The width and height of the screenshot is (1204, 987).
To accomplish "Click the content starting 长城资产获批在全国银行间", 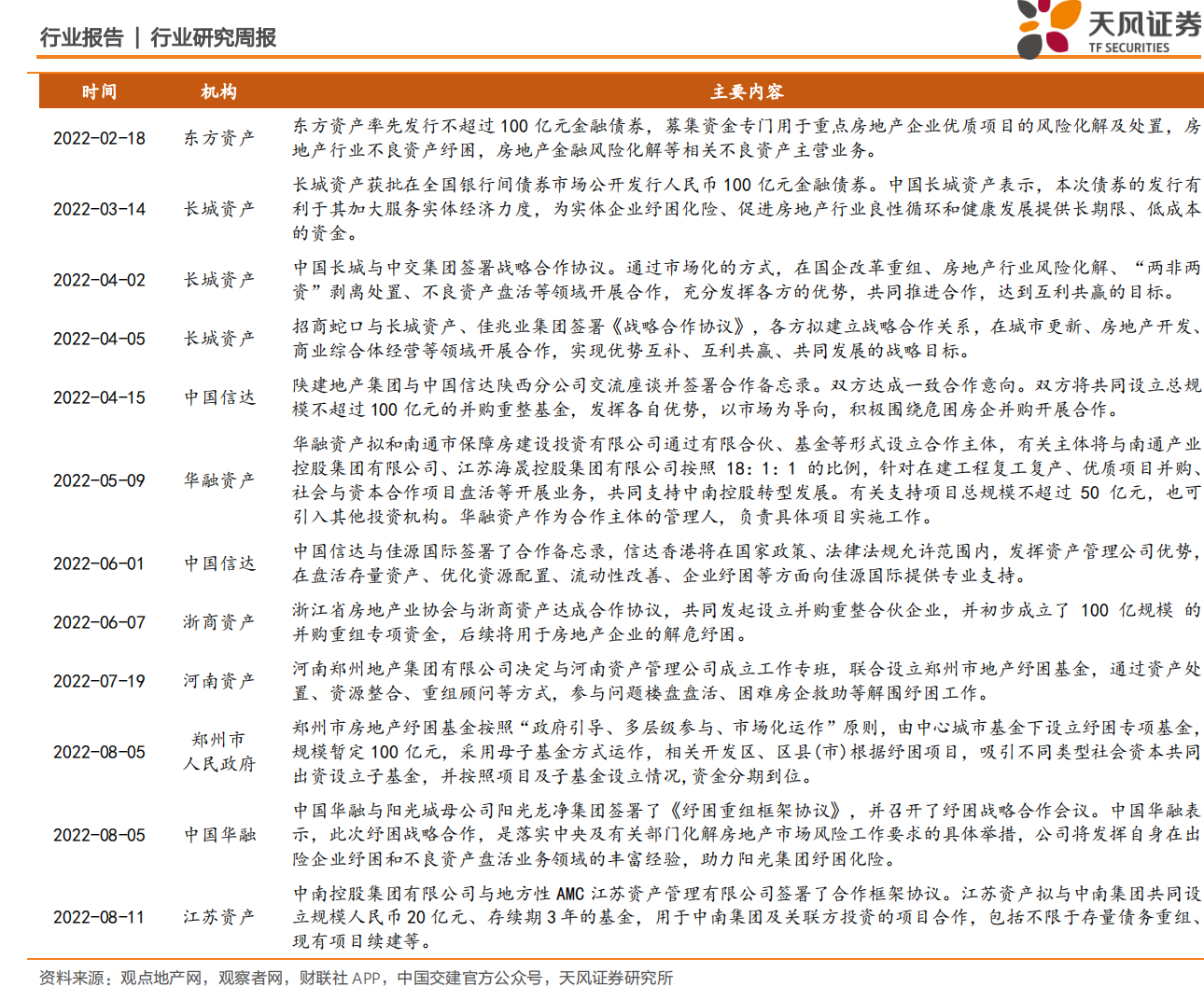I will 747,209.
